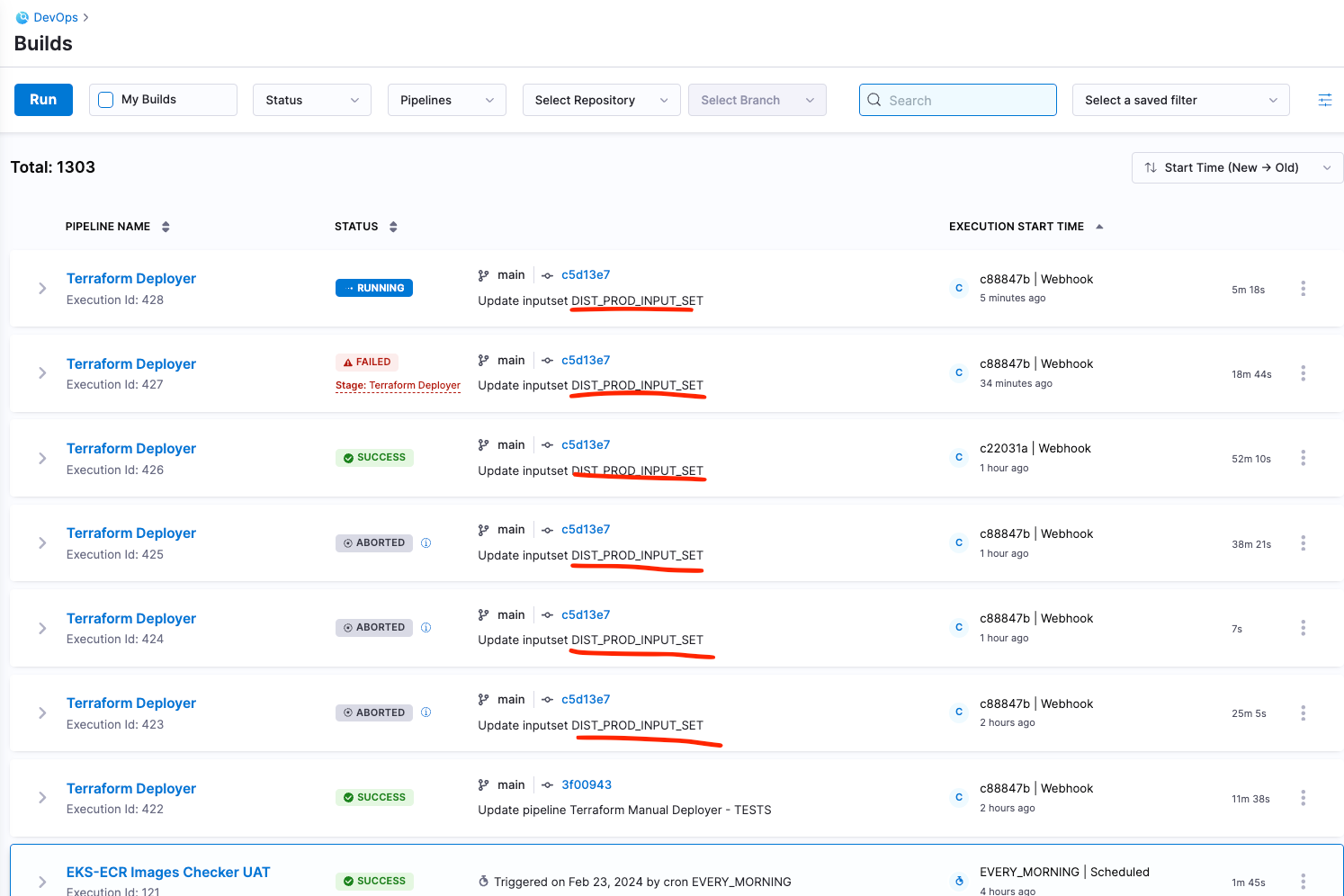Click the scheduler avatar for EVERY_MORNING trigger
Viewport: 1344px width, 896px height.
pos(959,881)
